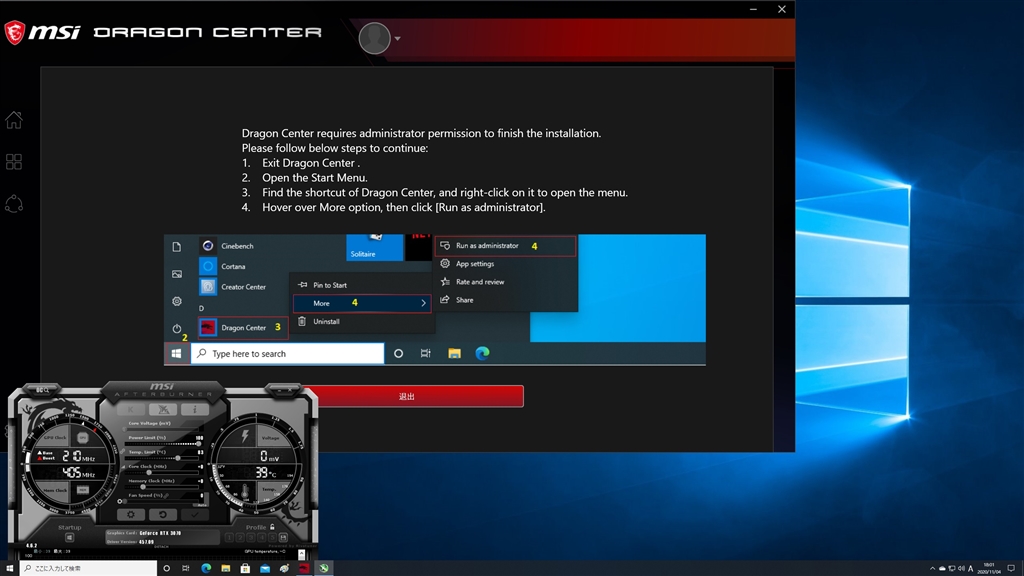This screenshot has height=576, width=1024.
Task: Open the Live Update sync icon in sidebar
Action: 14,203
